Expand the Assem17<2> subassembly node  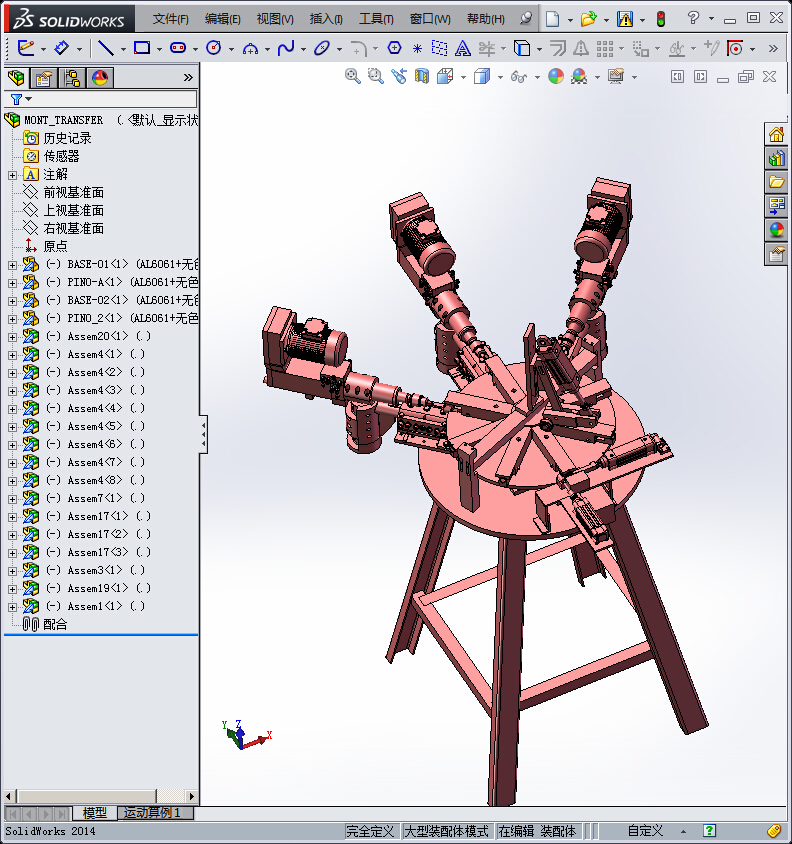[x=12, y=535]
